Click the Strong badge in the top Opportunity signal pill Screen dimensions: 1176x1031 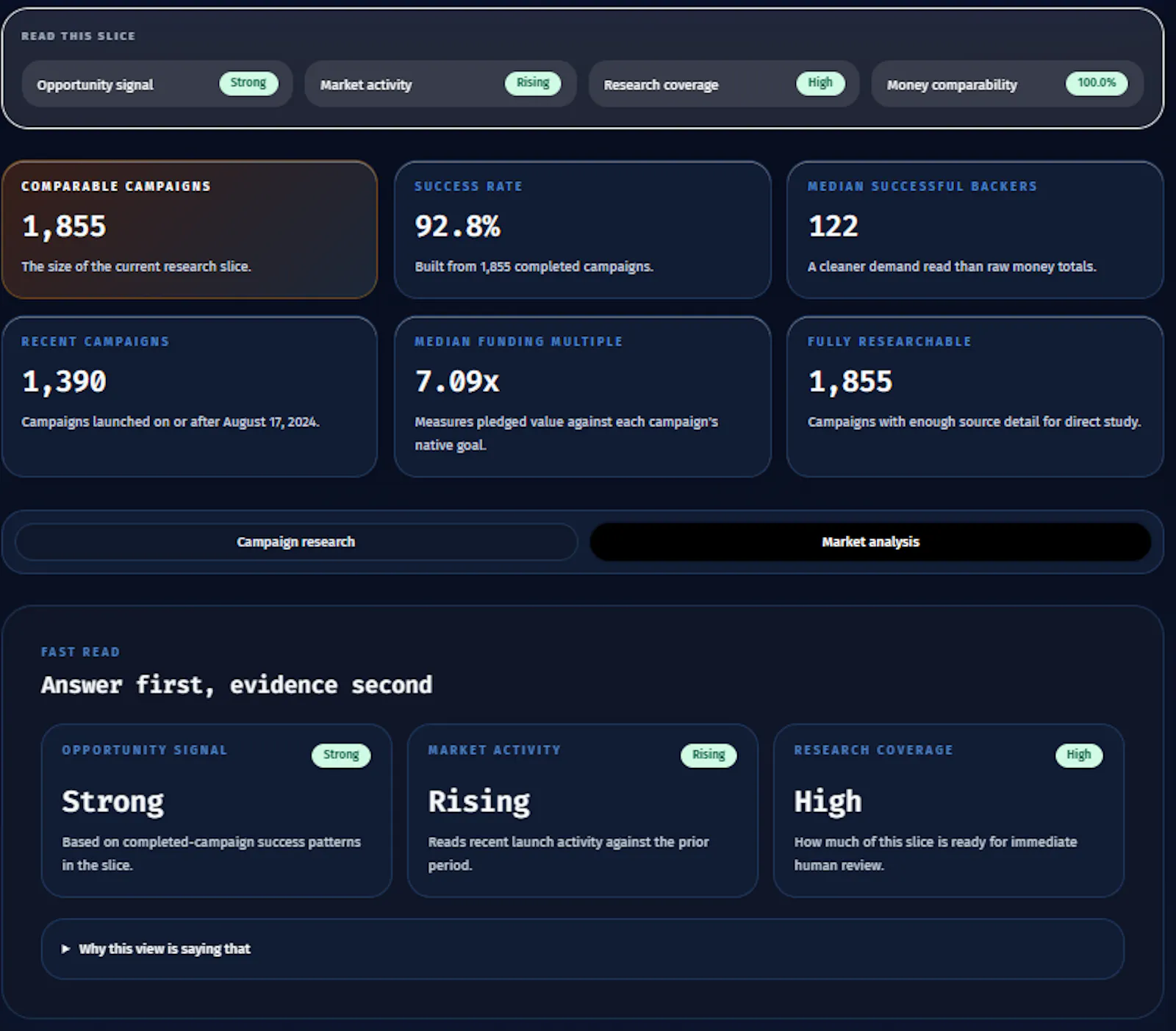tap(248, 83)
